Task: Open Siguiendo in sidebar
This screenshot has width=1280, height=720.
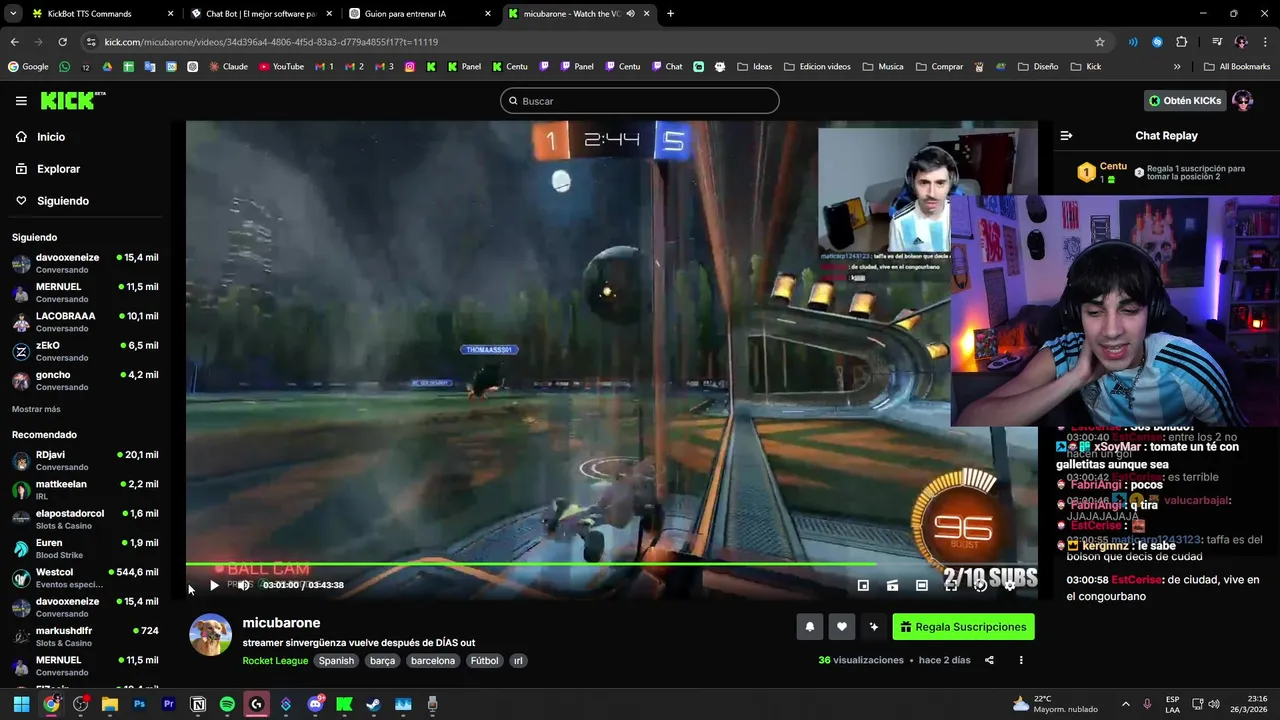Action: [x=63, y=201]
